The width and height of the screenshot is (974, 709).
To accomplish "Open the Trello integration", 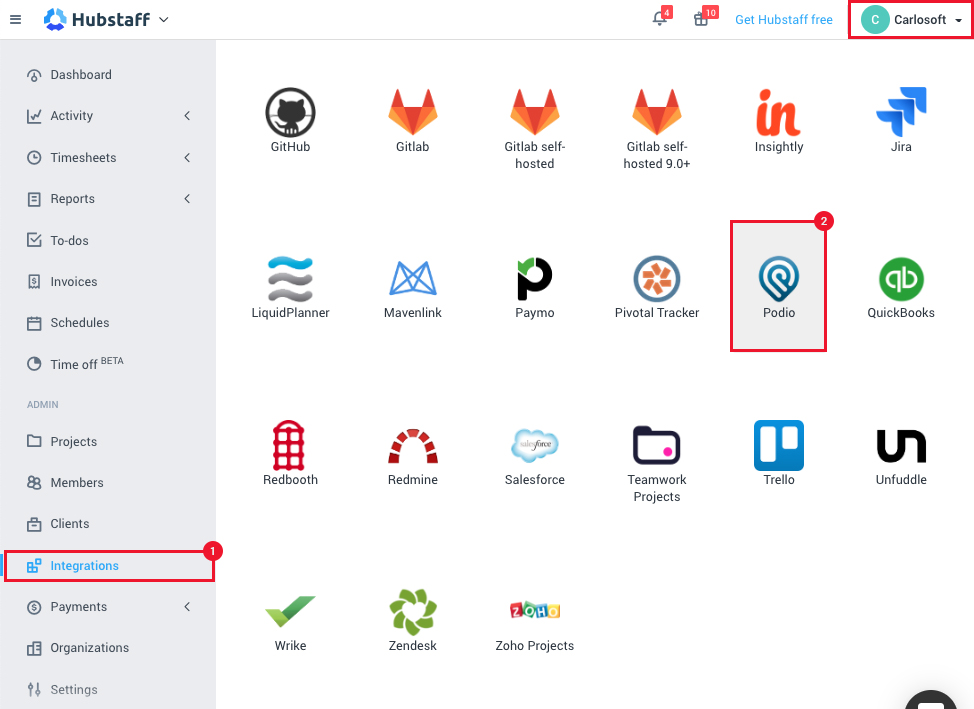I will pyautogui.click(x=778, y=445).
